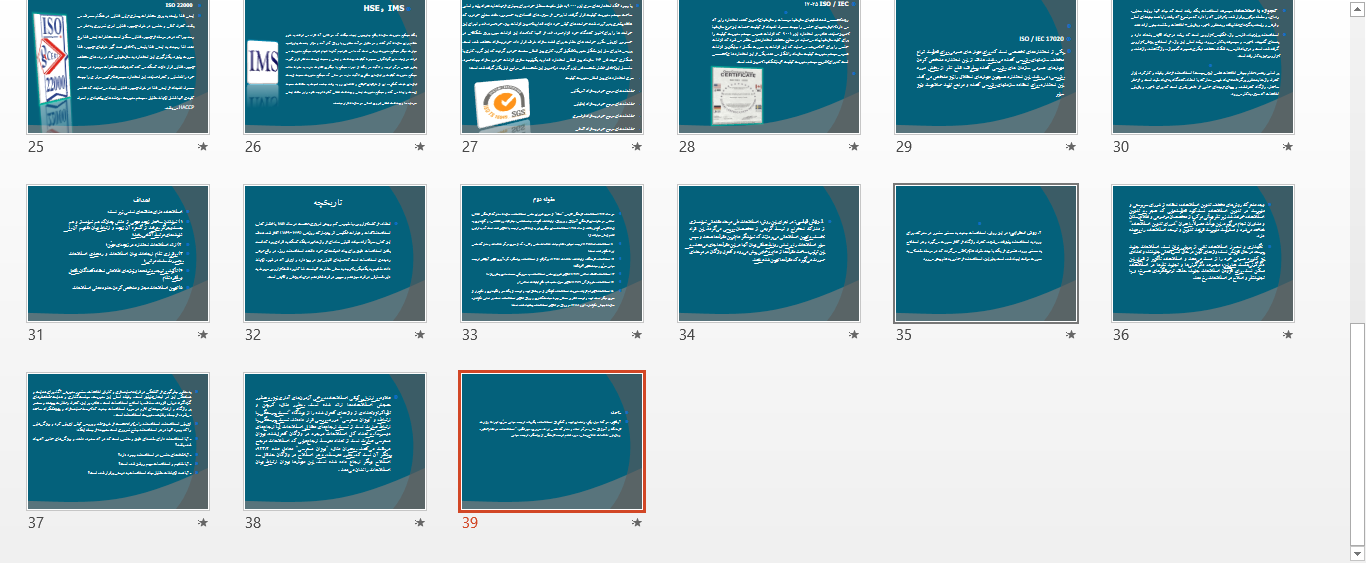
Task: Click the slide number 29 label
Action: pyautogui.click(x=904, y=147)
